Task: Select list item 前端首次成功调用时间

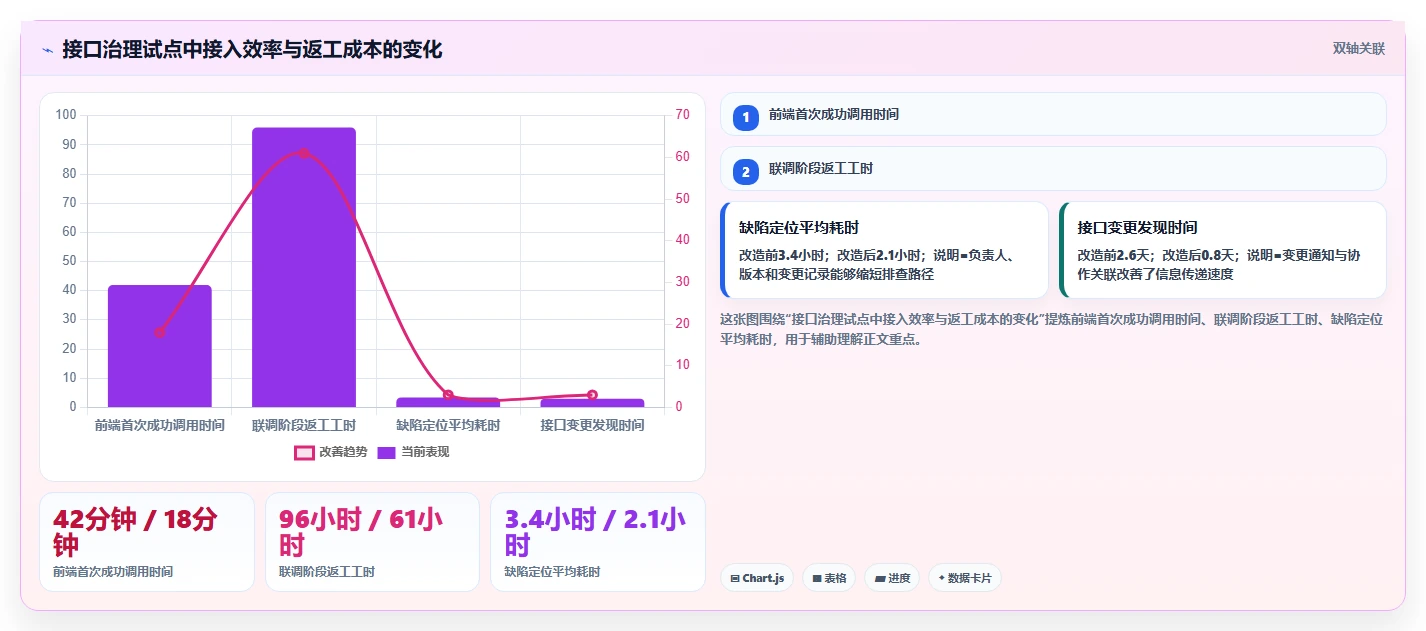Action: coord(1053,114)
